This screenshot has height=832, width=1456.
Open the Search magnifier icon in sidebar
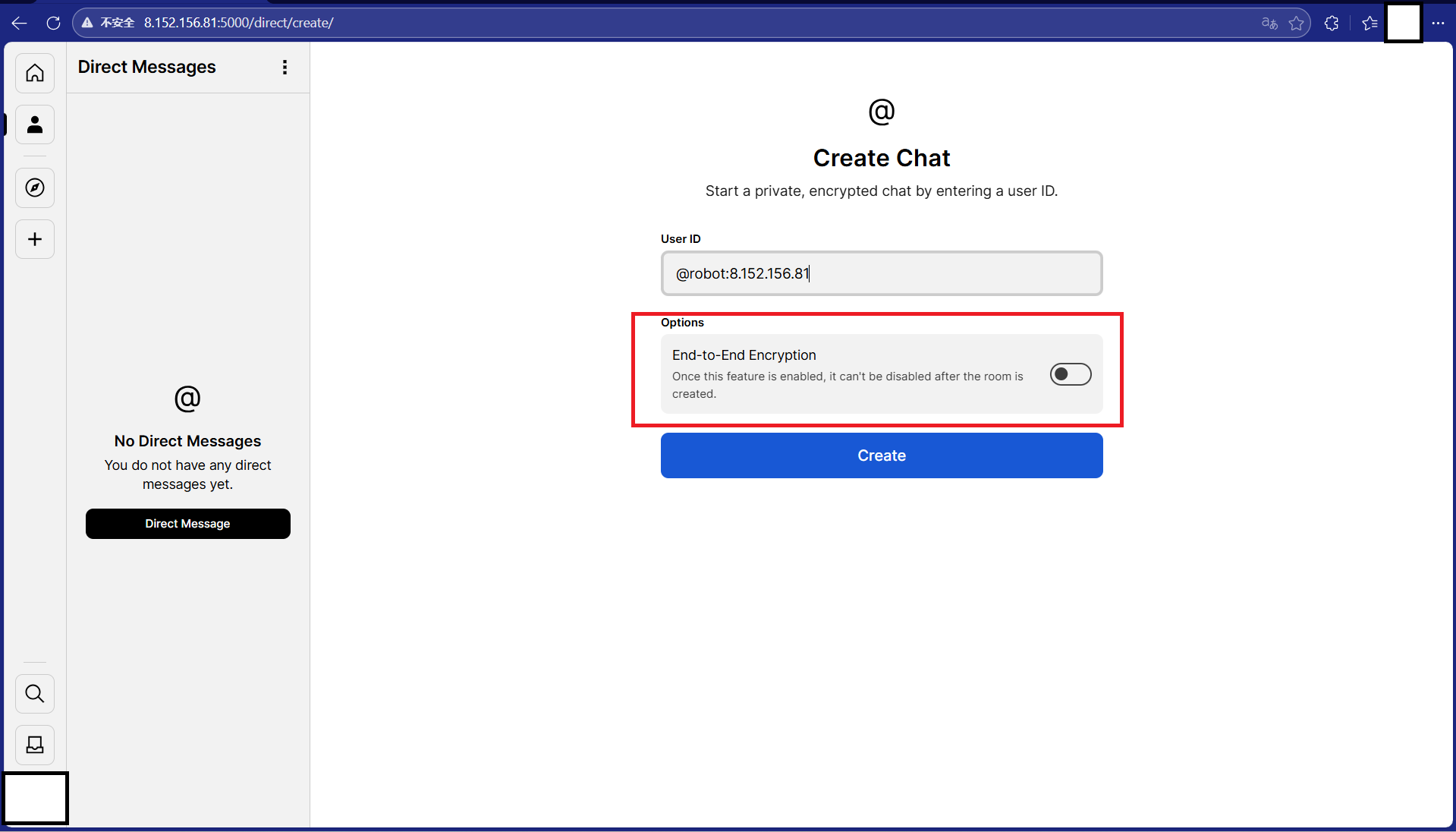click(x=35, y=693)
